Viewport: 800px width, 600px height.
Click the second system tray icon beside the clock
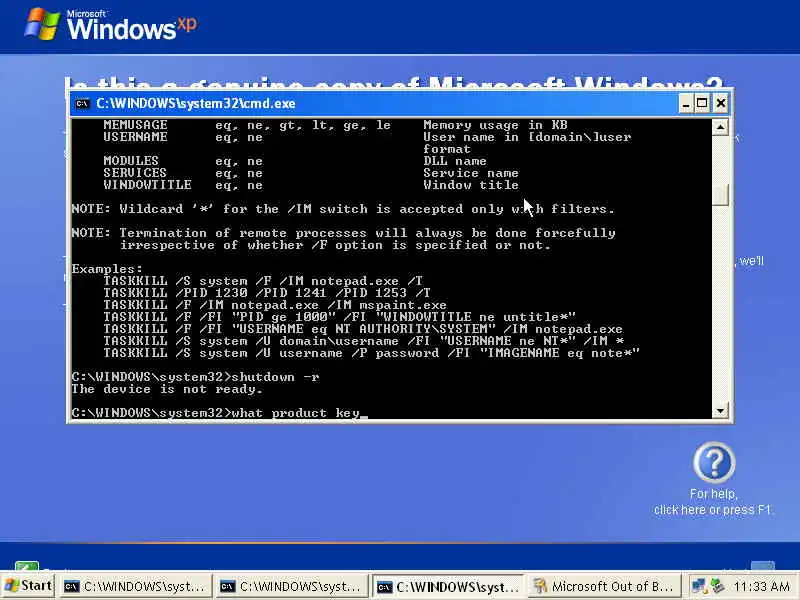(717, 586)
